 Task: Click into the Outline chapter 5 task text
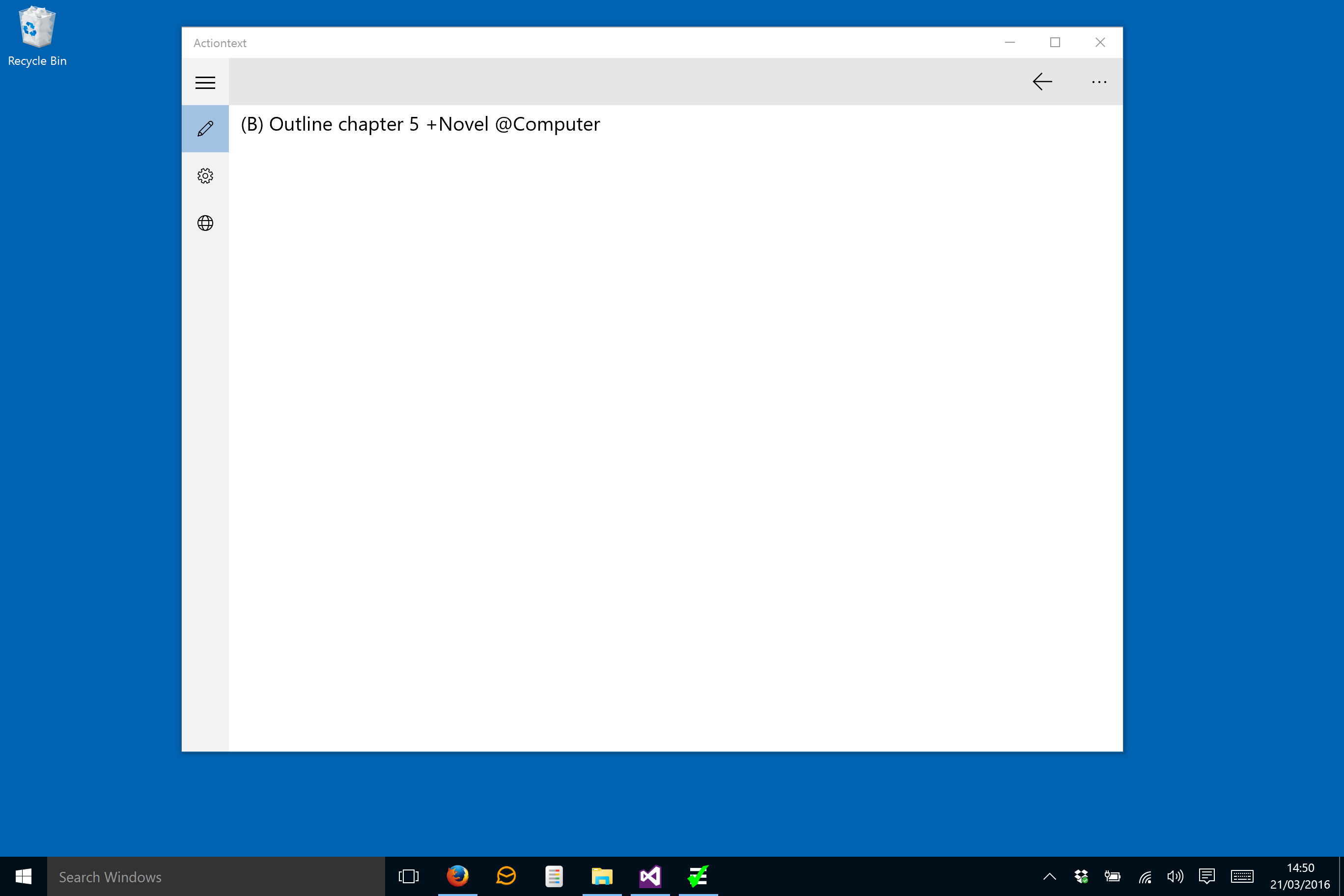[420, 125]
